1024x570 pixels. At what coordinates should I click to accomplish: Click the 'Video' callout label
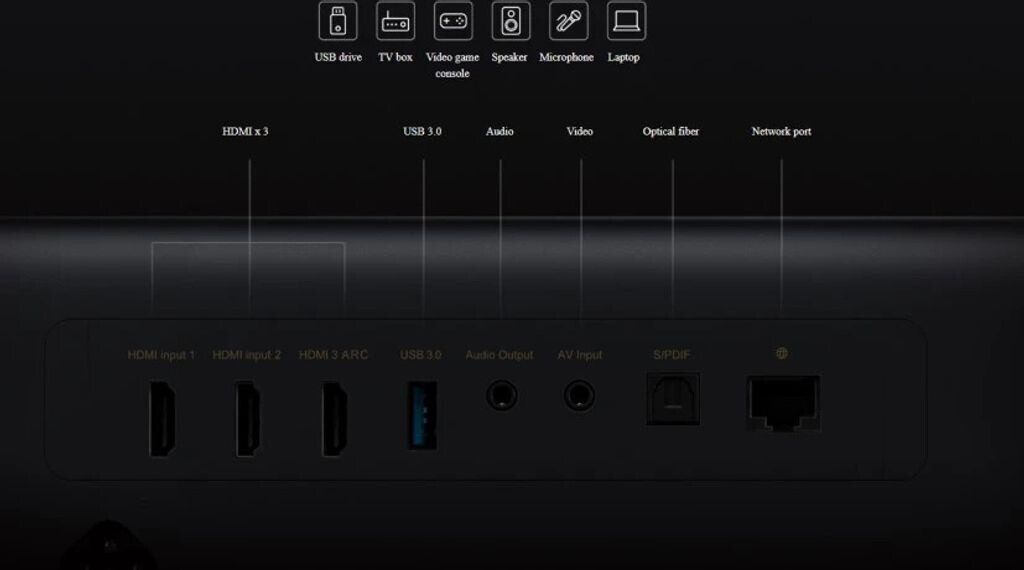579,131
